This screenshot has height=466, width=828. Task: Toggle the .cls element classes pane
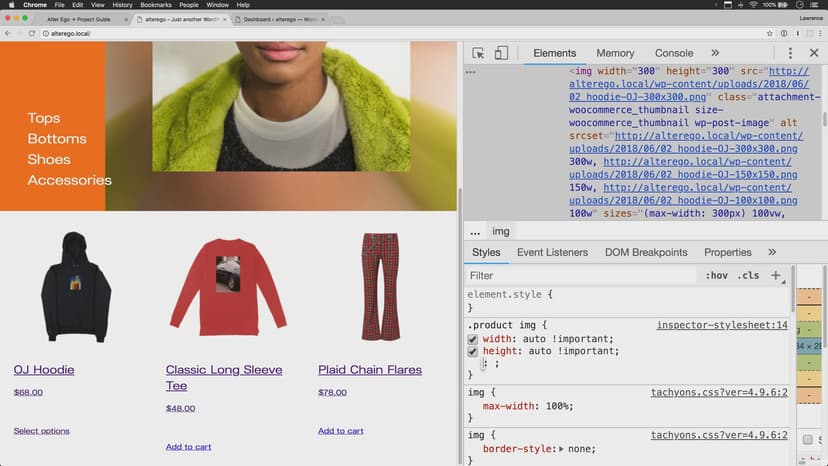pos(747,276)
